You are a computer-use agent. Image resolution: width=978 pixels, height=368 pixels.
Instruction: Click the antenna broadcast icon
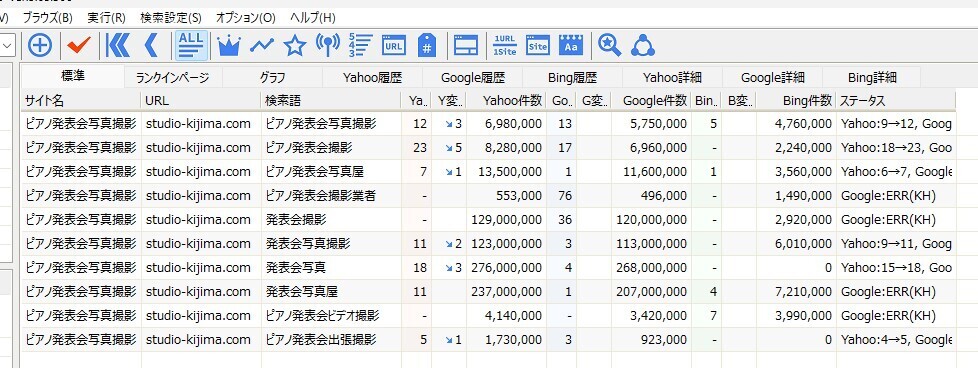click(x=328, y=46)
